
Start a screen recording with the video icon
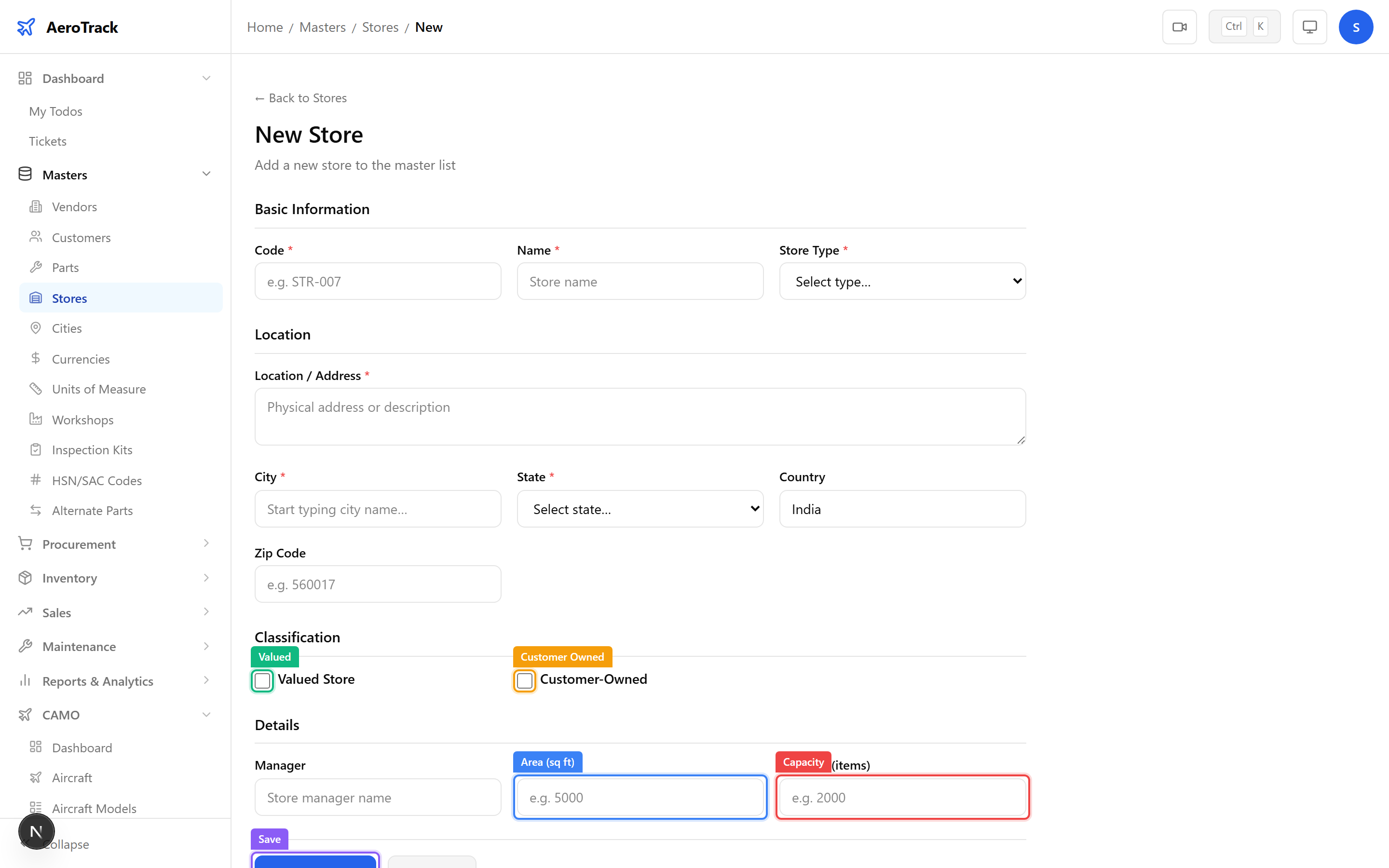click(x=1180, y=27)
